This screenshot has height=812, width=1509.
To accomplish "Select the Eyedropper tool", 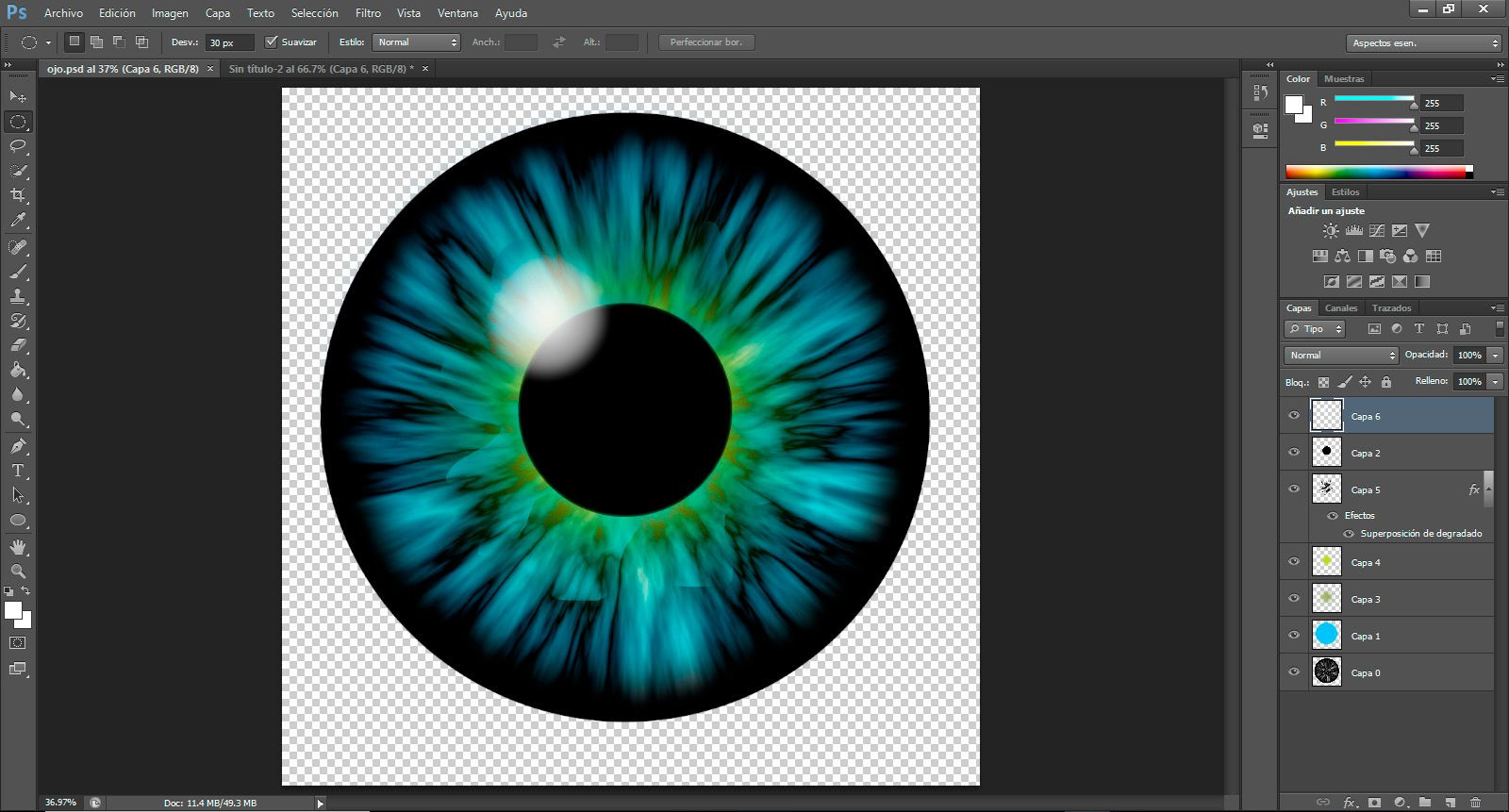I will (18, 221).
